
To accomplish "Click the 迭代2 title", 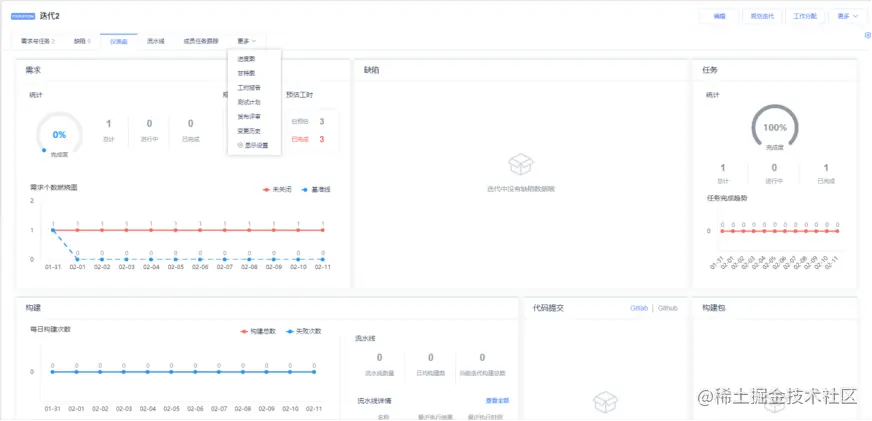I will 49,16.
